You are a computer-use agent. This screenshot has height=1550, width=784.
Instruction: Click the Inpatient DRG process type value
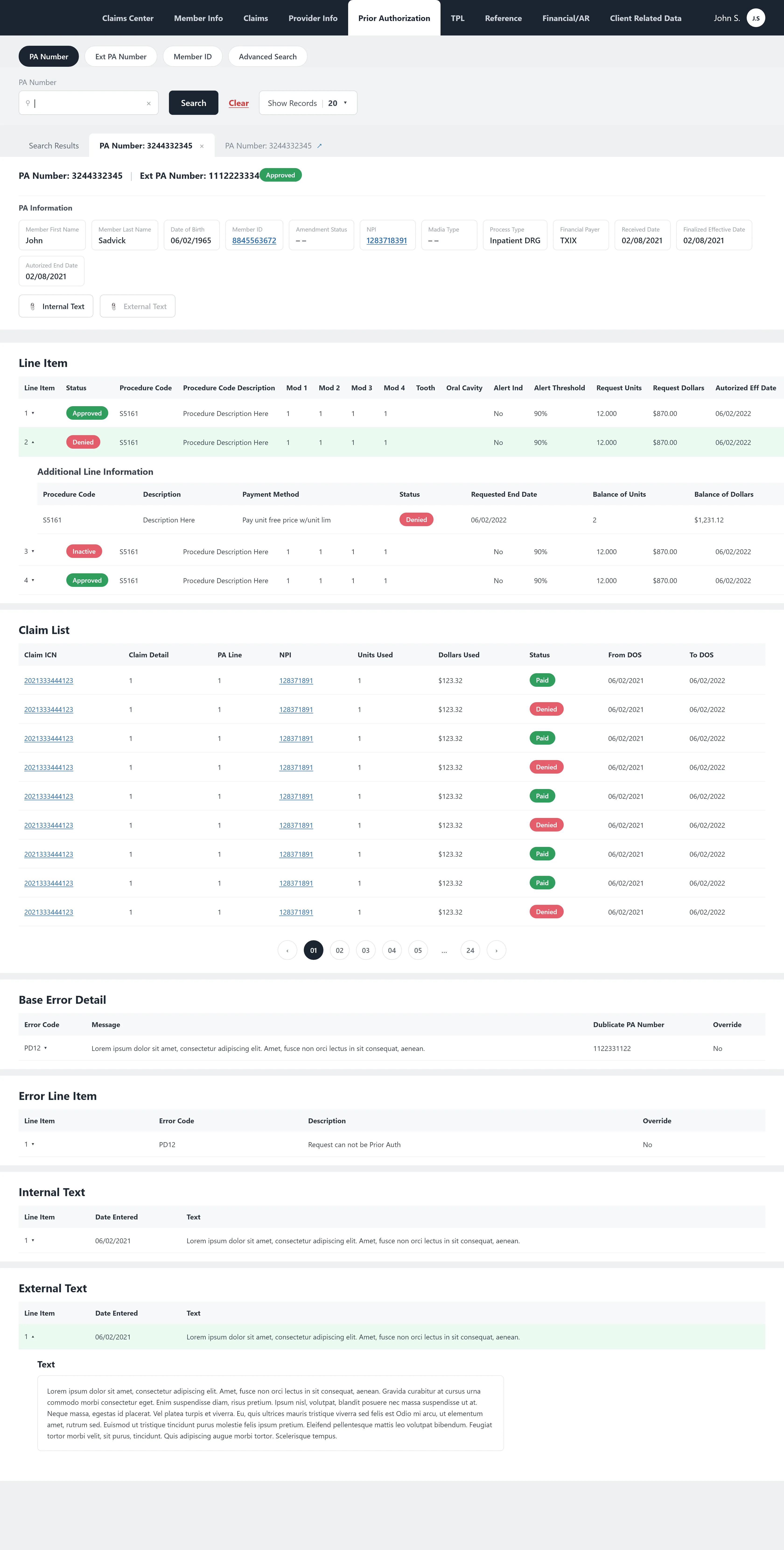515,241
